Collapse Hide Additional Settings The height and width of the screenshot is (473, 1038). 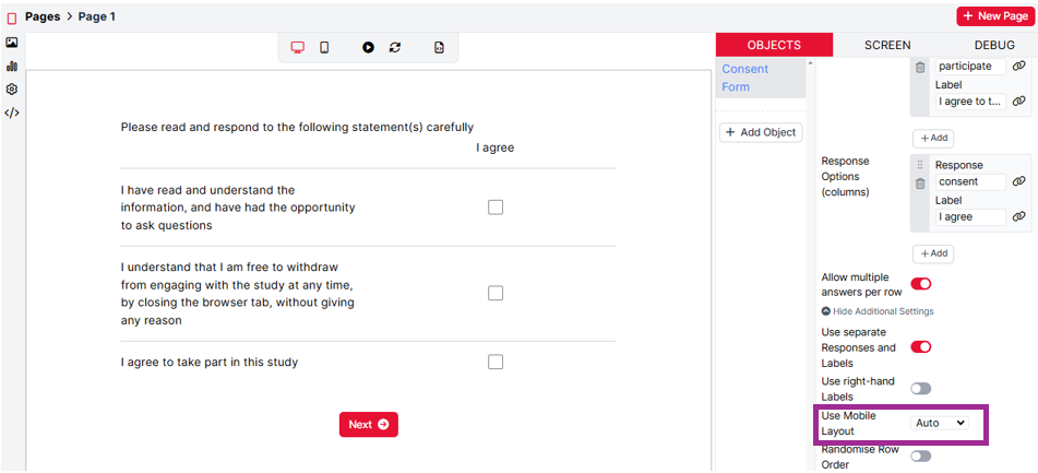[877, 311]
